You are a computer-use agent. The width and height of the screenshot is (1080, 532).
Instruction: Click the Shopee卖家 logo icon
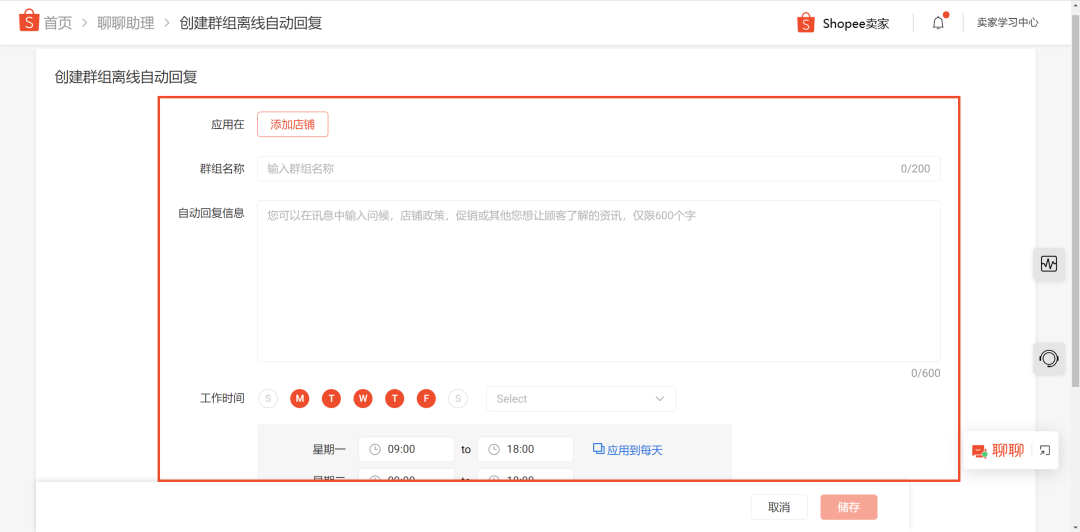coord(806,23)
